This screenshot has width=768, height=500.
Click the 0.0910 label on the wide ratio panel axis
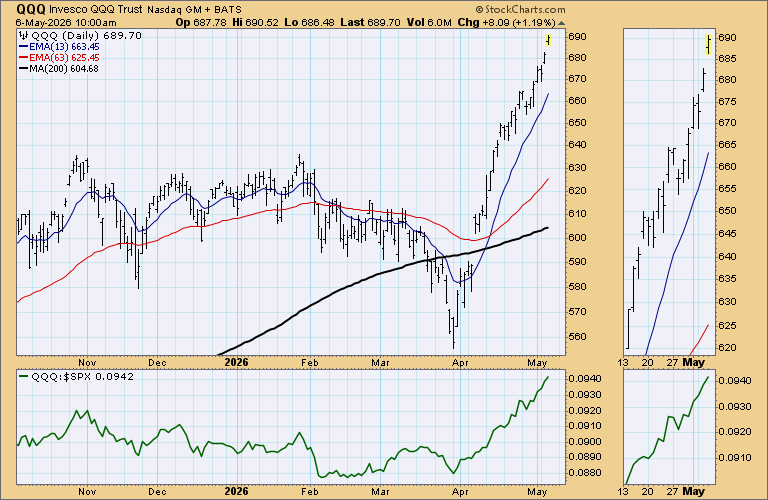tap(583, 426)
